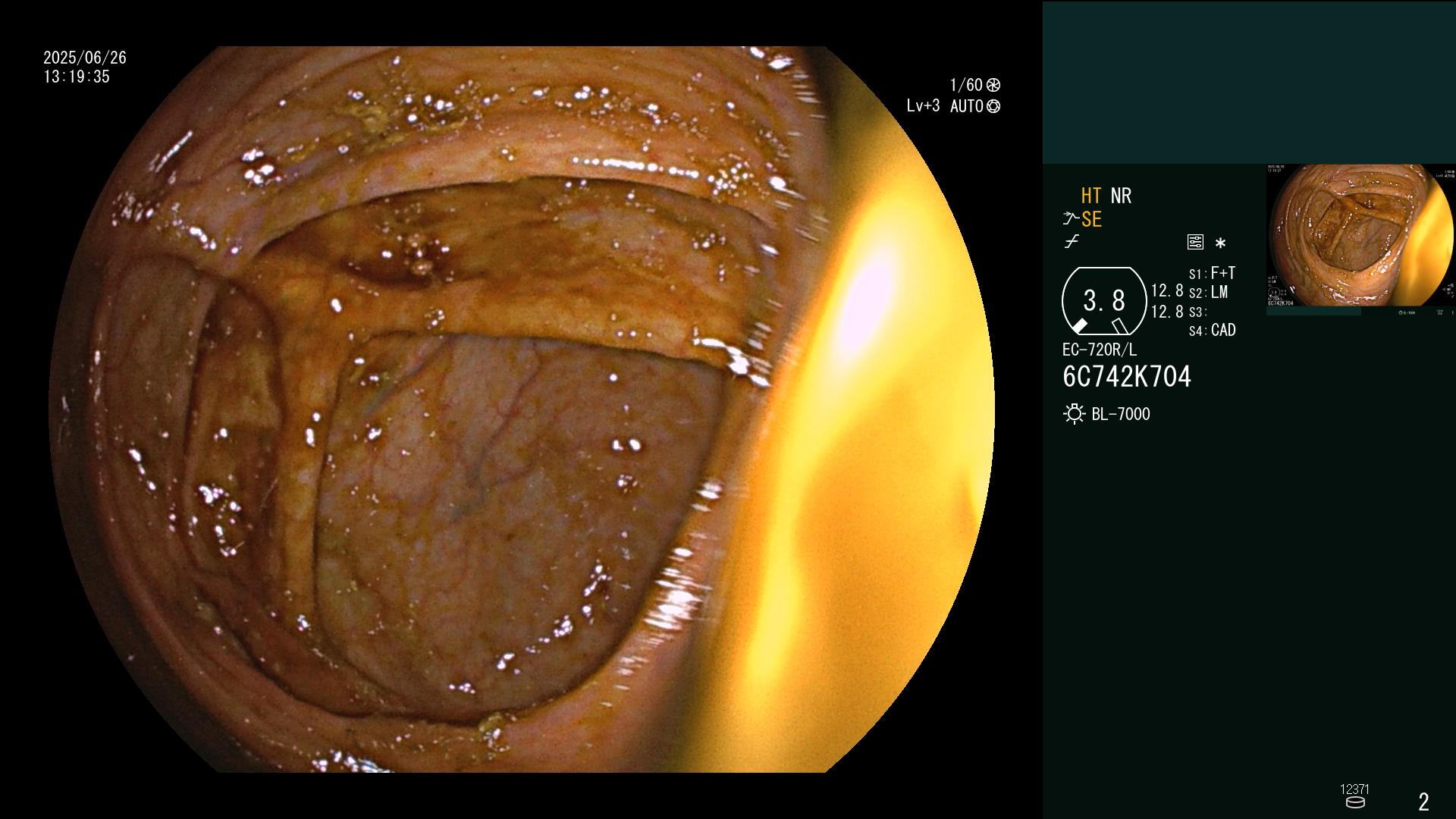The height and width of the screenshot is (819, 1456).
Task: Click the empty S3: switch label
Action: tap(1197, 312)
